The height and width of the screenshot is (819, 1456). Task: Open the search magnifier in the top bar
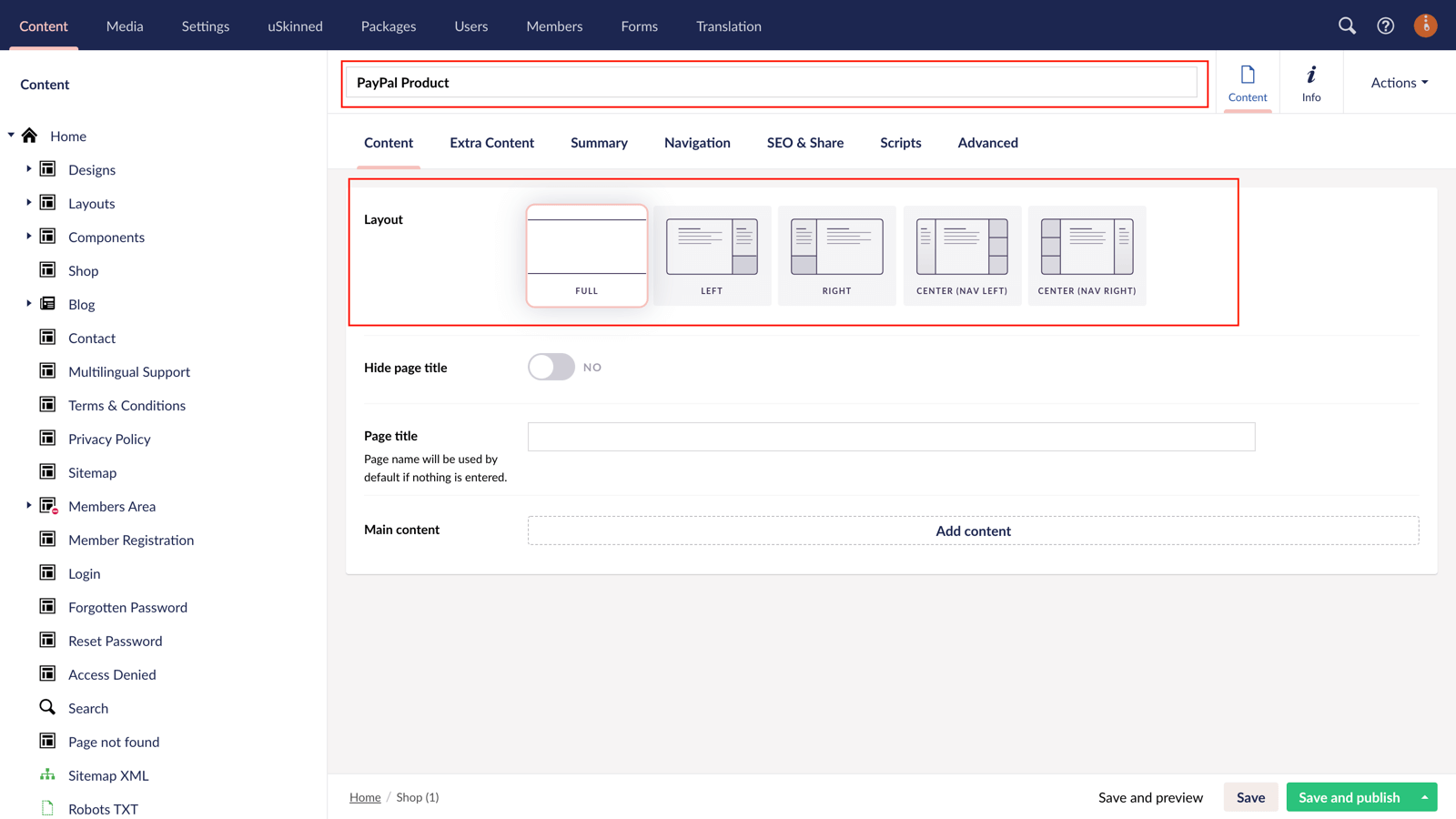tap(1347, 25)
